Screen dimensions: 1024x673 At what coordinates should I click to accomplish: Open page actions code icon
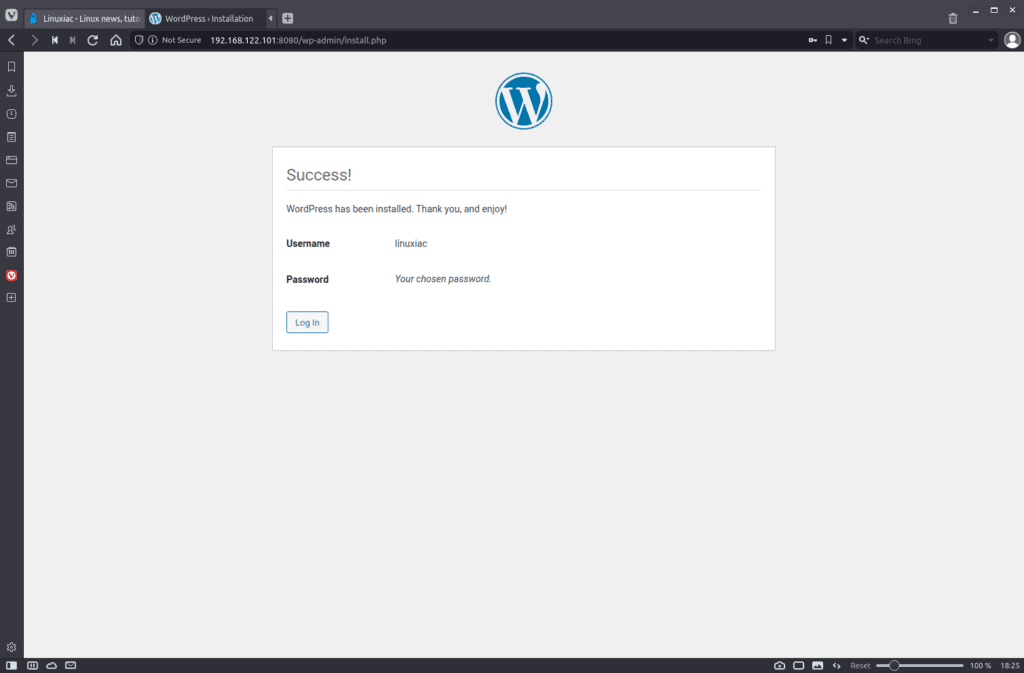[x=837, y=665]
